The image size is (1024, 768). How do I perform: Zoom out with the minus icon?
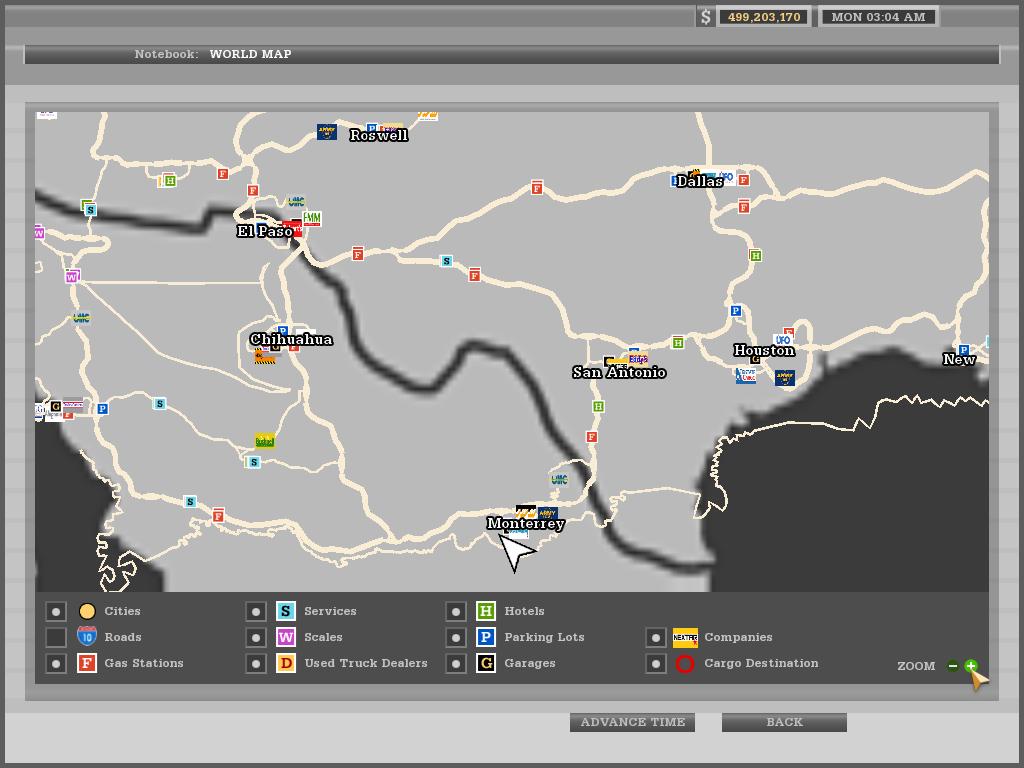pos(953,666)
